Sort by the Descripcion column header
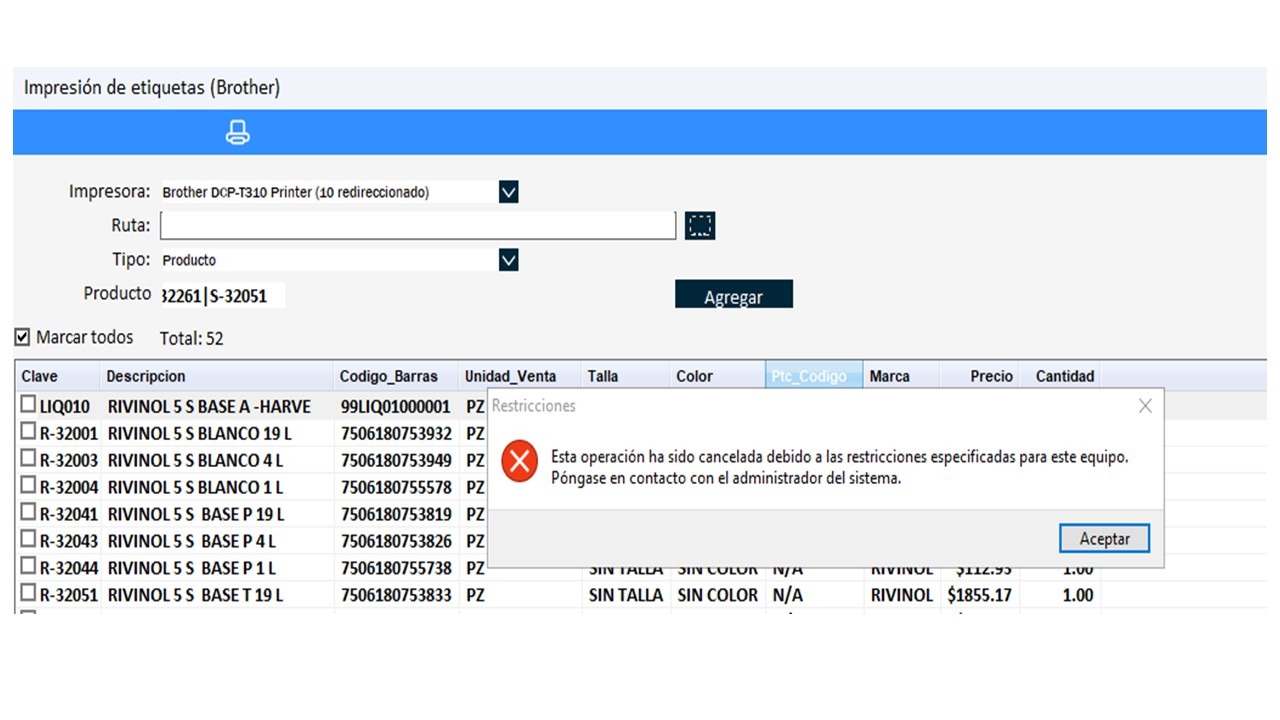The height and width of the screenshot is (720, 1280). pyautogui.click(x=146, y=377)
